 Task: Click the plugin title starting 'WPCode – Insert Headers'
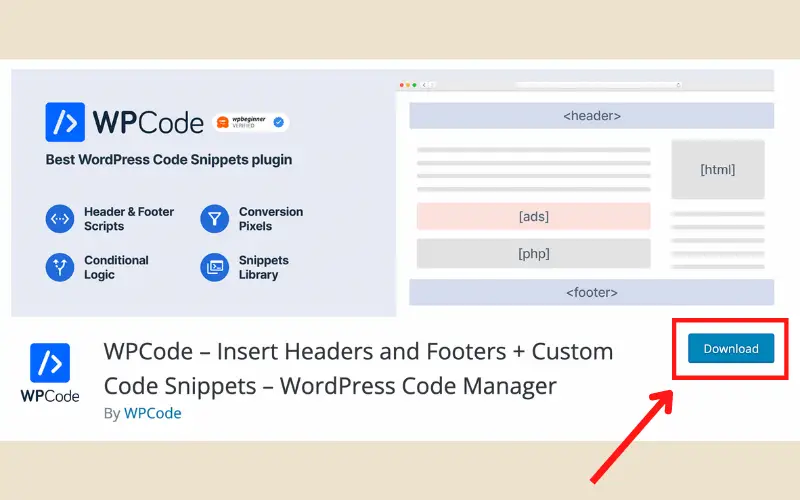pyautogui.click(x=358, y=368)
